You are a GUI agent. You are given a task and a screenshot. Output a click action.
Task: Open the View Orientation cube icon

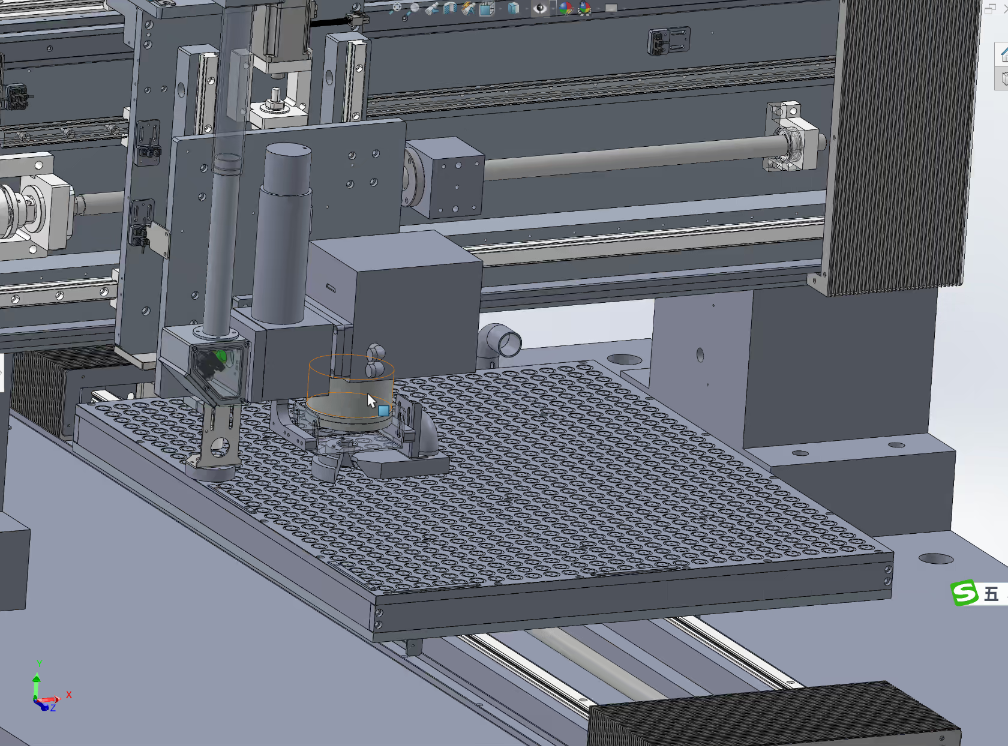[485, 9]
